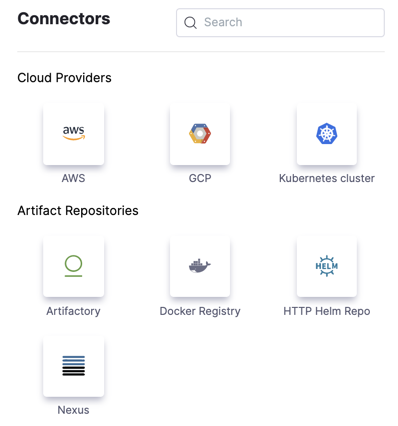The image size is (398, 426).
Task: Focus the connectors Search field
Action: pyautogui.click(x=280, y=22)
